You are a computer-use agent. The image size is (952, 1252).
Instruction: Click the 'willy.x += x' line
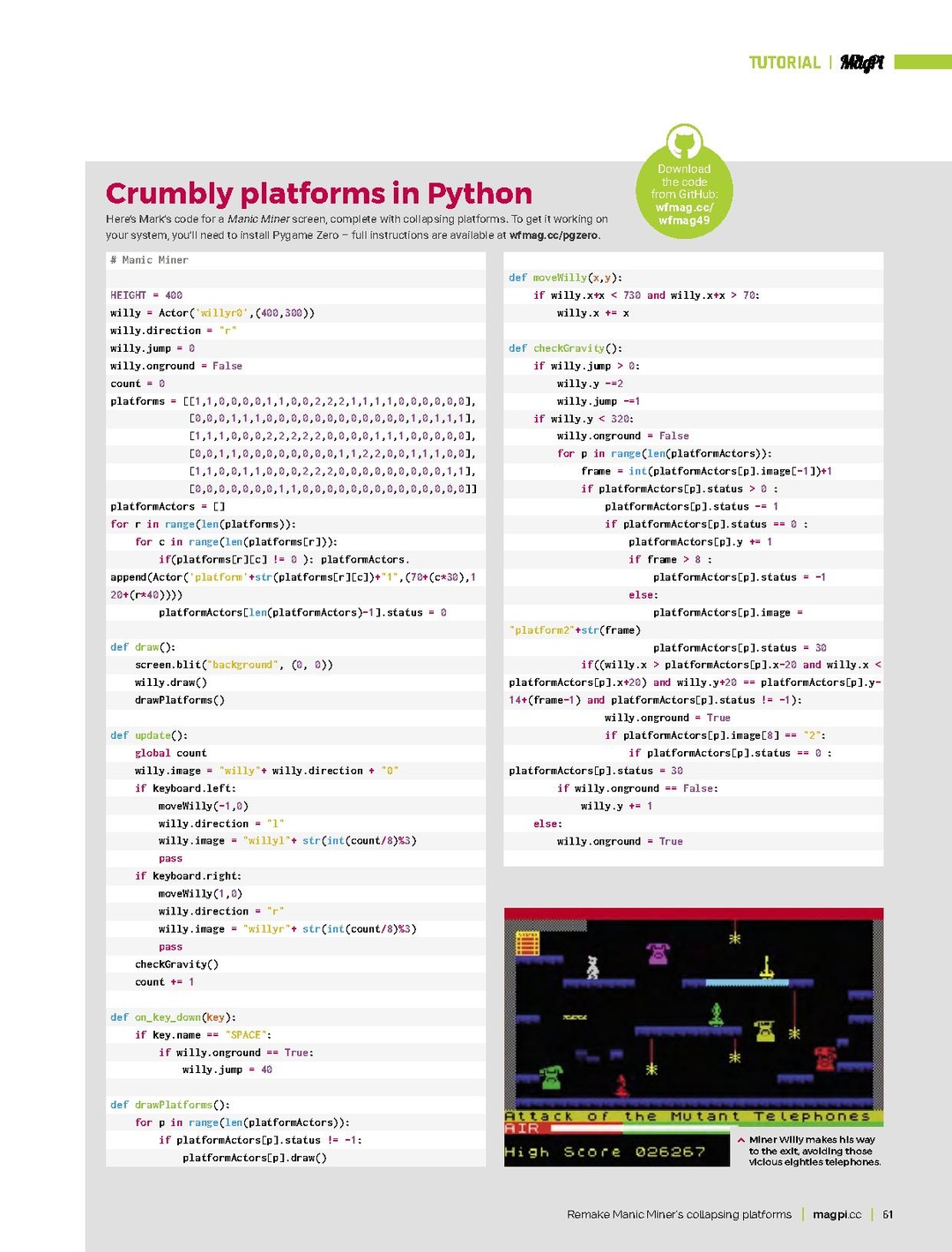(x=593, y=313)
